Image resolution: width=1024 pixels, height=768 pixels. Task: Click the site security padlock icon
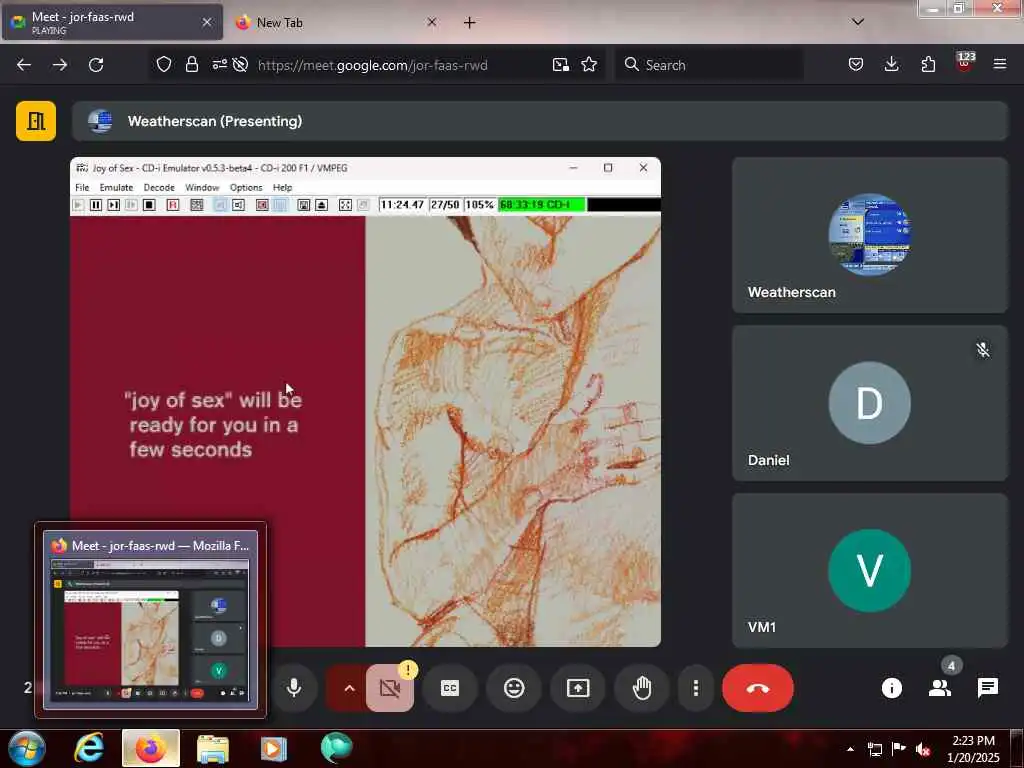pos(191,64)
